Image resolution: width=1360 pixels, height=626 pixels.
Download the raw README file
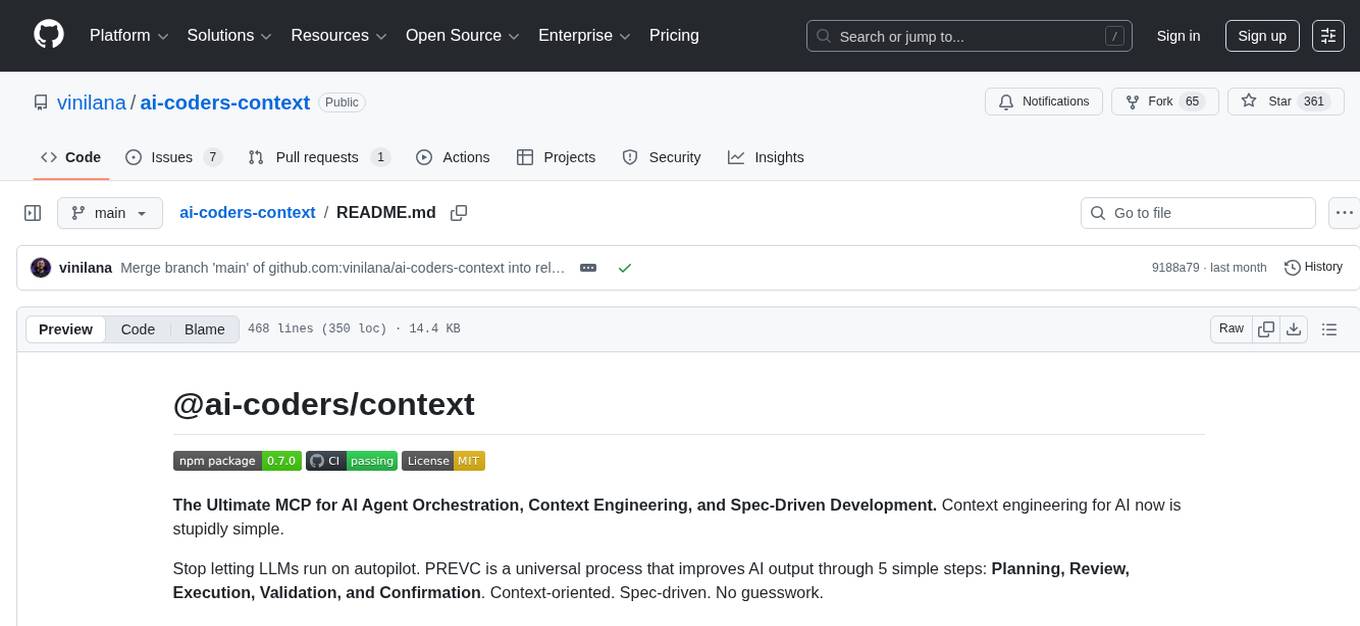1294,328
